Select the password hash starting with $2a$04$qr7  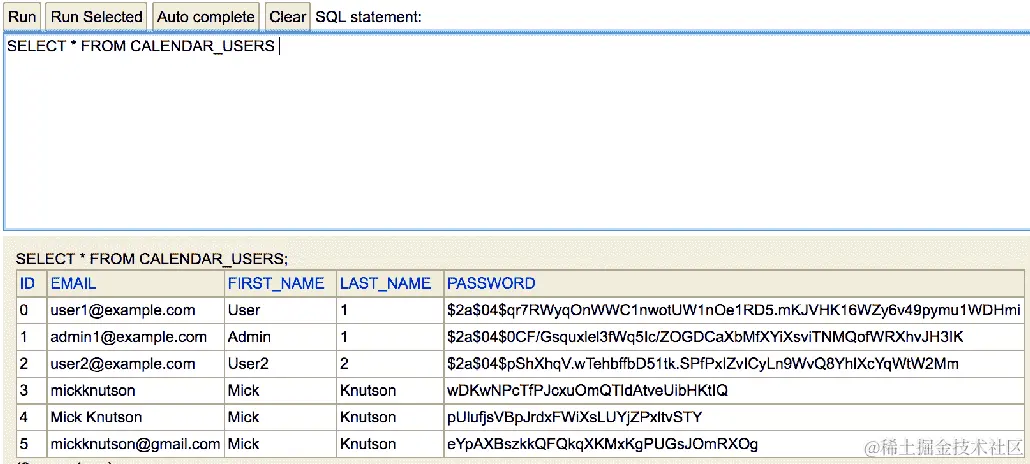click(733, 310)
